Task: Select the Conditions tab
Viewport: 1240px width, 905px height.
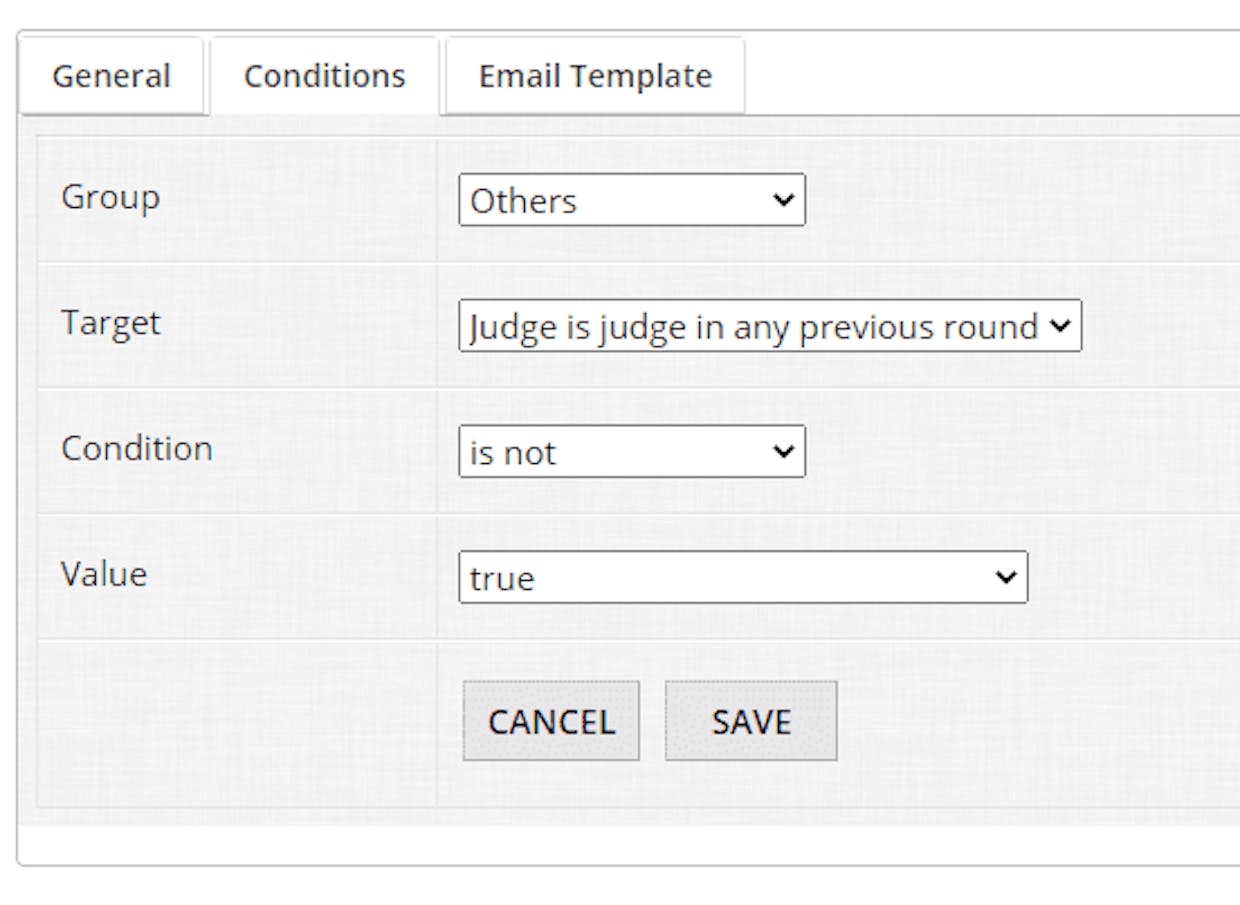Action: [325, 76]
